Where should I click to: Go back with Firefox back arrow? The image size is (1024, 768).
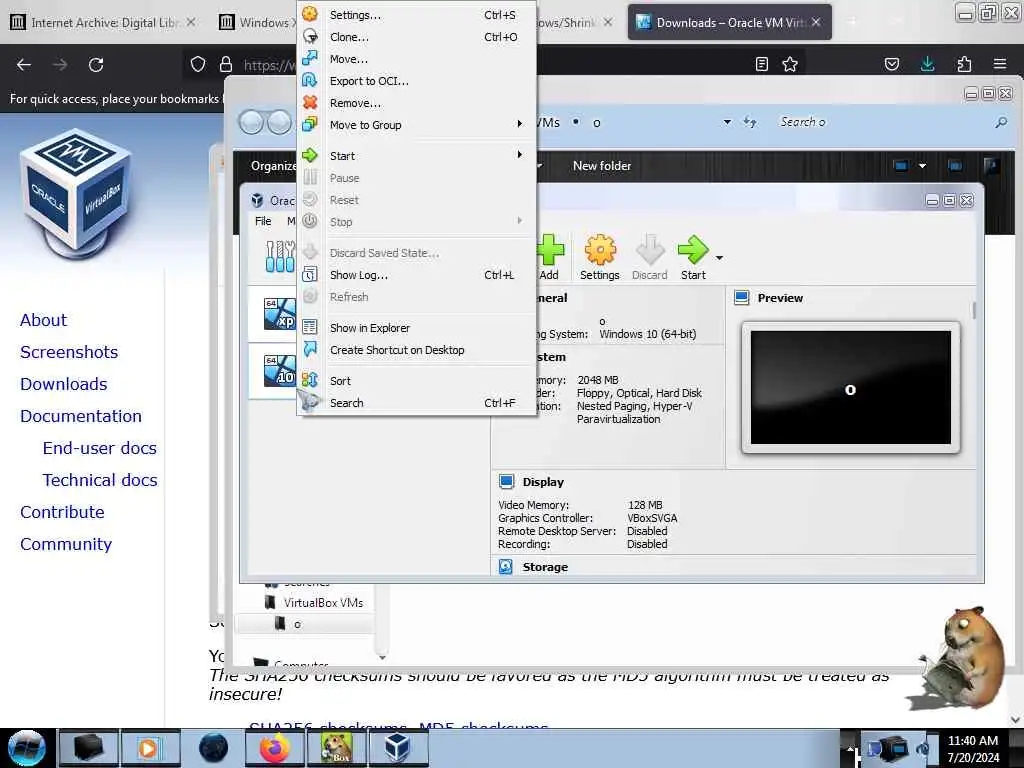point(24,65)
